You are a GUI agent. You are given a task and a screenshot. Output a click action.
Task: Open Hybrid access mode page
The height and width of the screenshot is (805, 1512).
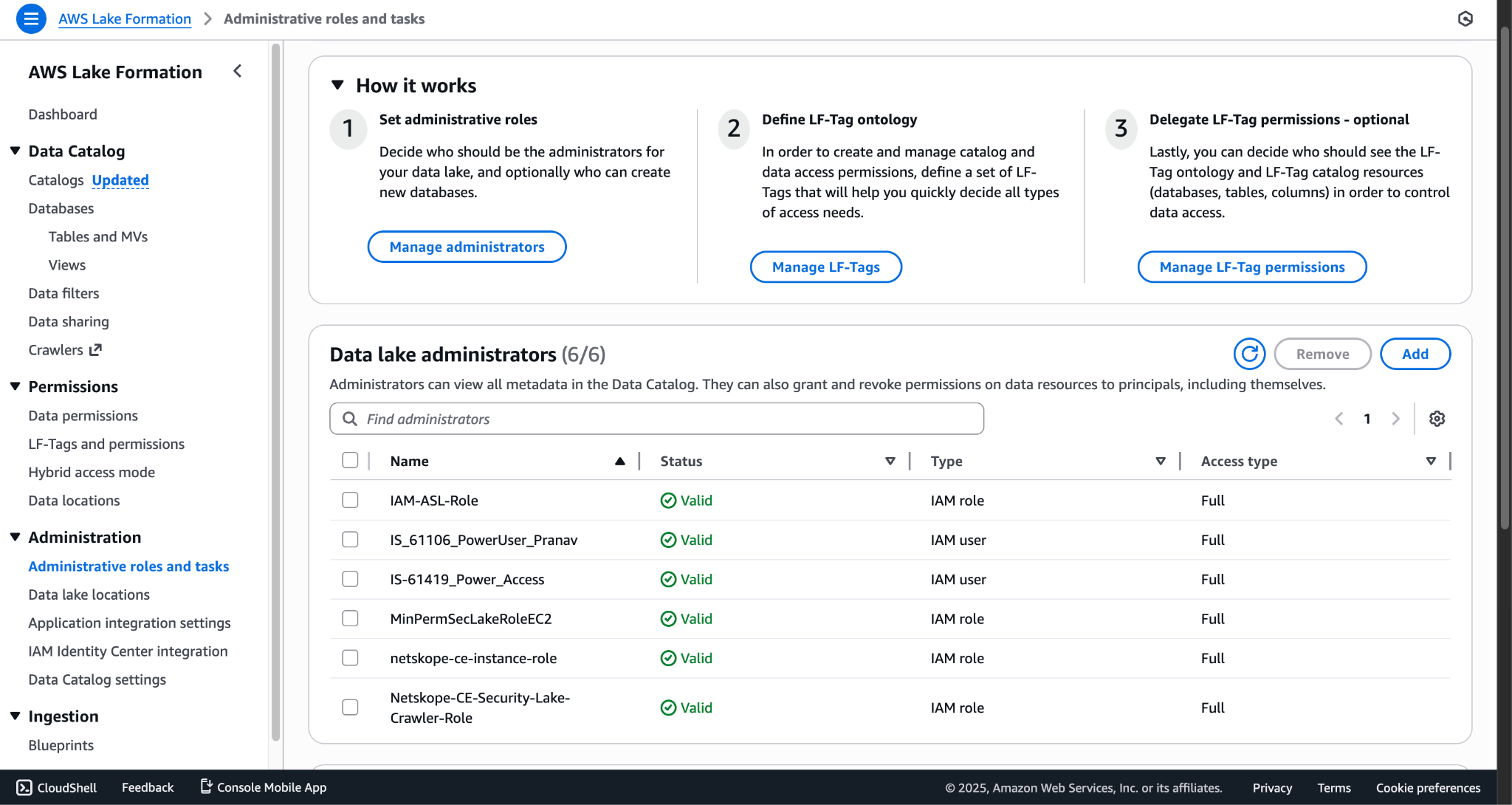point(92,472)
